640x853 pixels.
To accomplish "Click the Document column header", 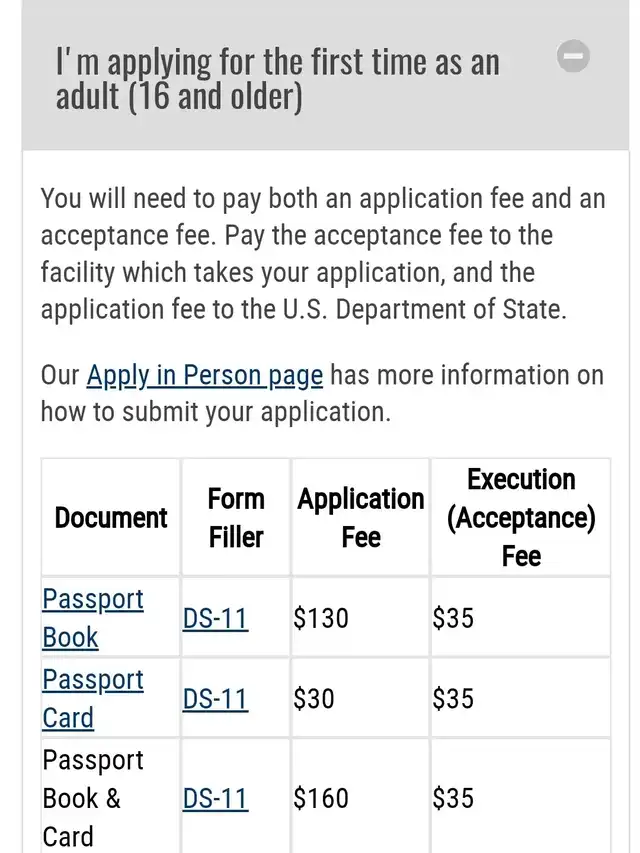I will [x=111, y=517].
